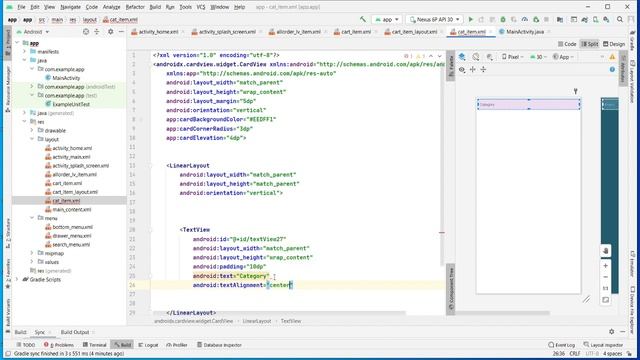Click the TextView breadcrumb

pos(291,321)
